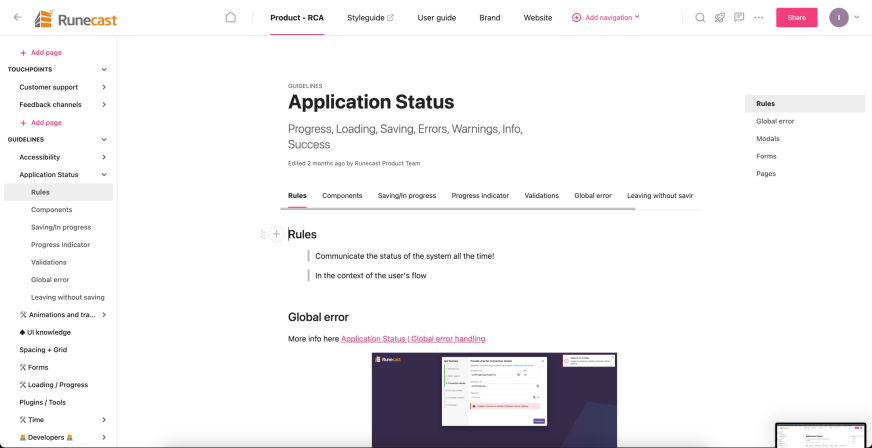Click the rocket icon in top bar

(720, 17)
